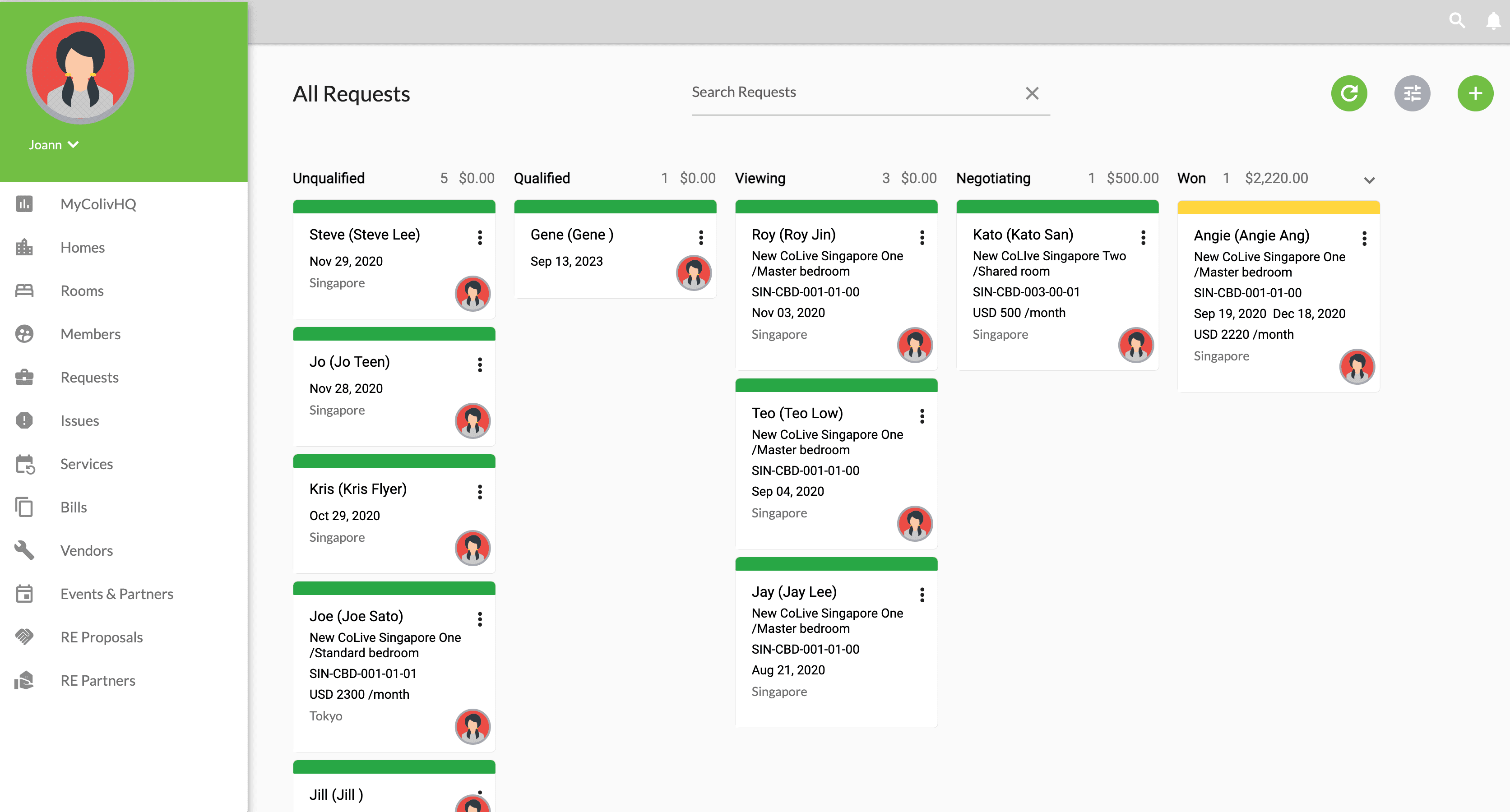The image size is (1510, 812).
Task: Open the Kato (Kato San) request
Action: [x=1023, y=234]
